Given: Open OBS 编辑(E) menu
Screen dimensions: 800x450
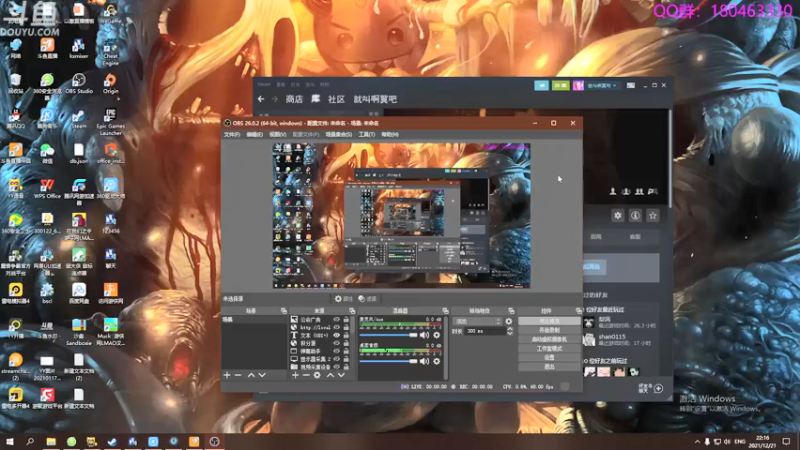Looking at the screenshot, I should (255, 135).
